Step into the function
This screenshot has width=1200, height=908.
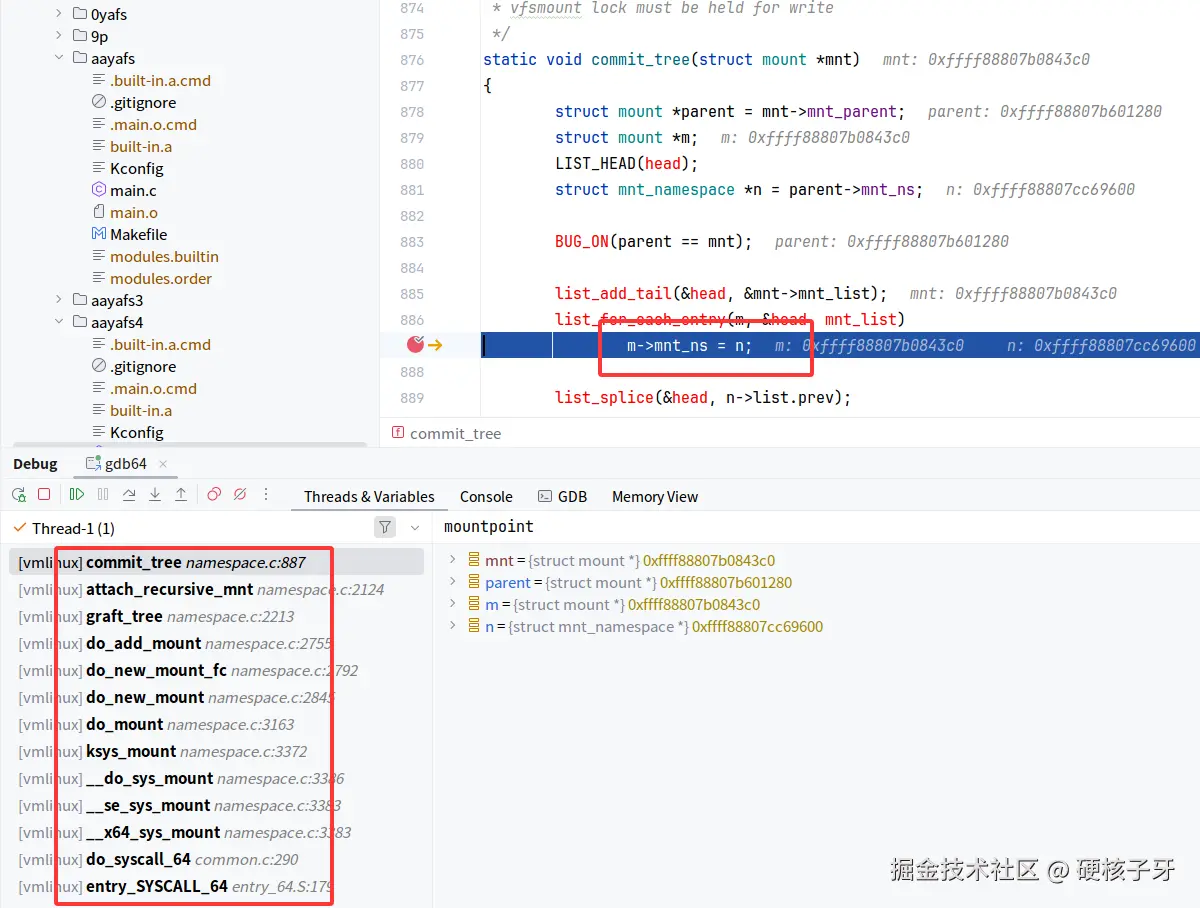[x=155, y=494]
